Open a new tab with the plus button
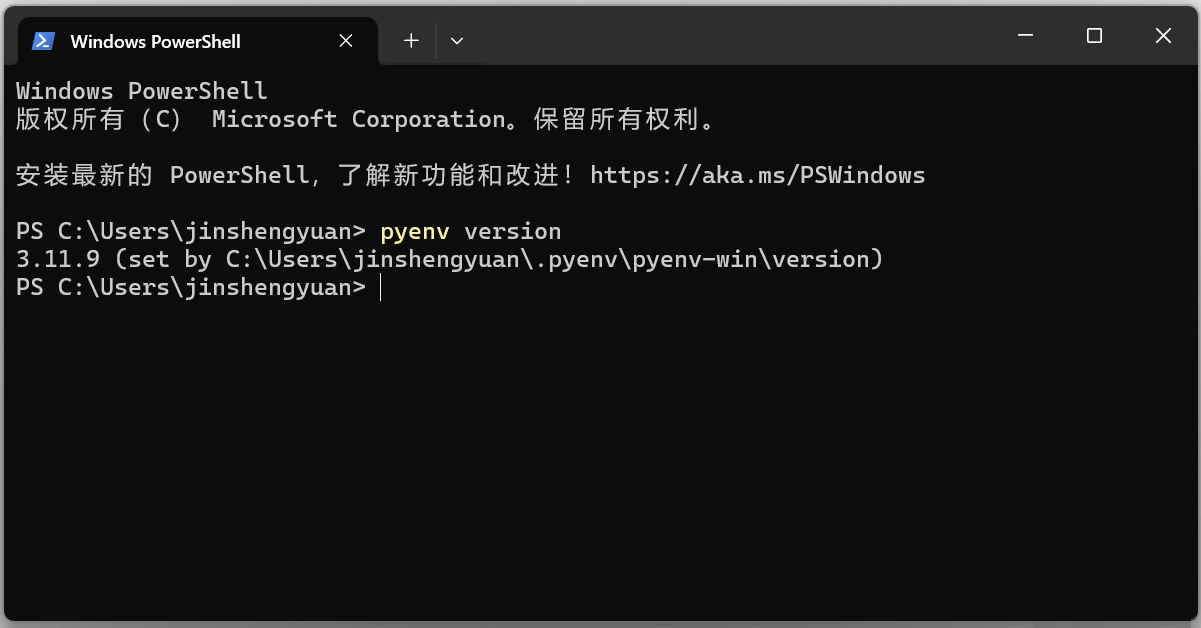 [x=411, y=41]
